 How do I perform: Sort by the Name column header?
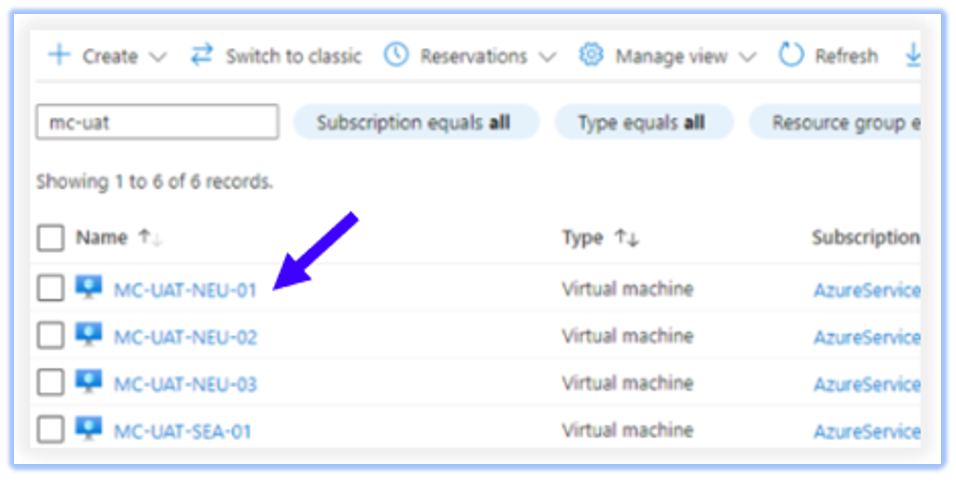pos(102,238)
